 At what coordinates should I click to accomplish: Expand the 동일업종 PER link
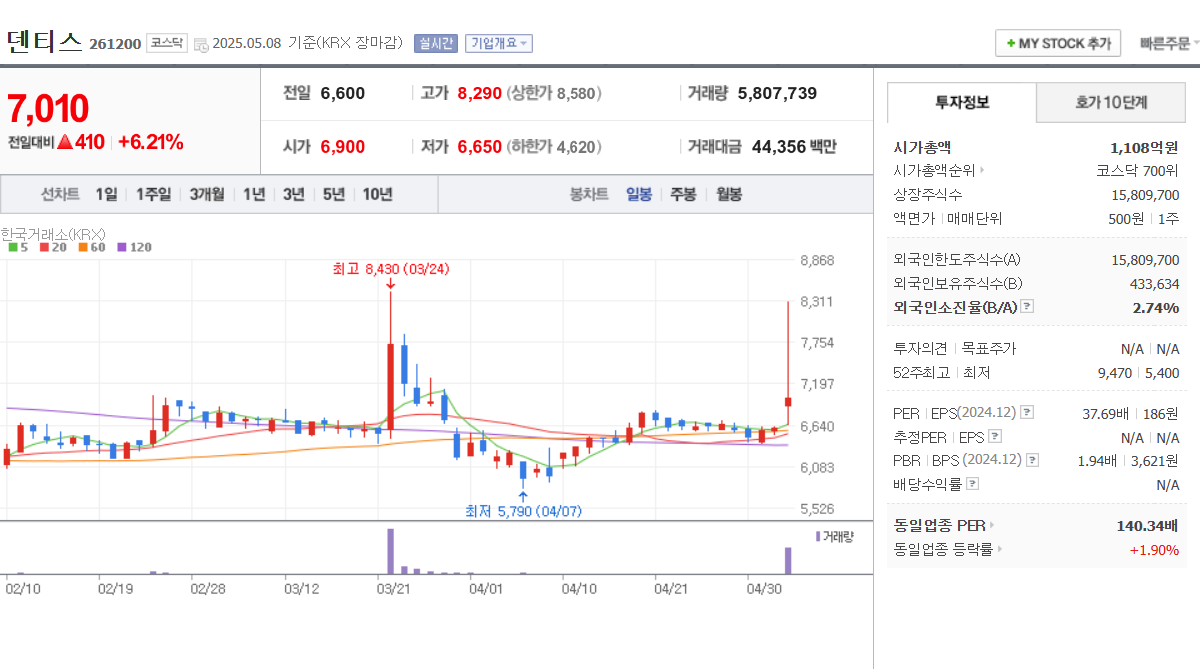point(942,525)
